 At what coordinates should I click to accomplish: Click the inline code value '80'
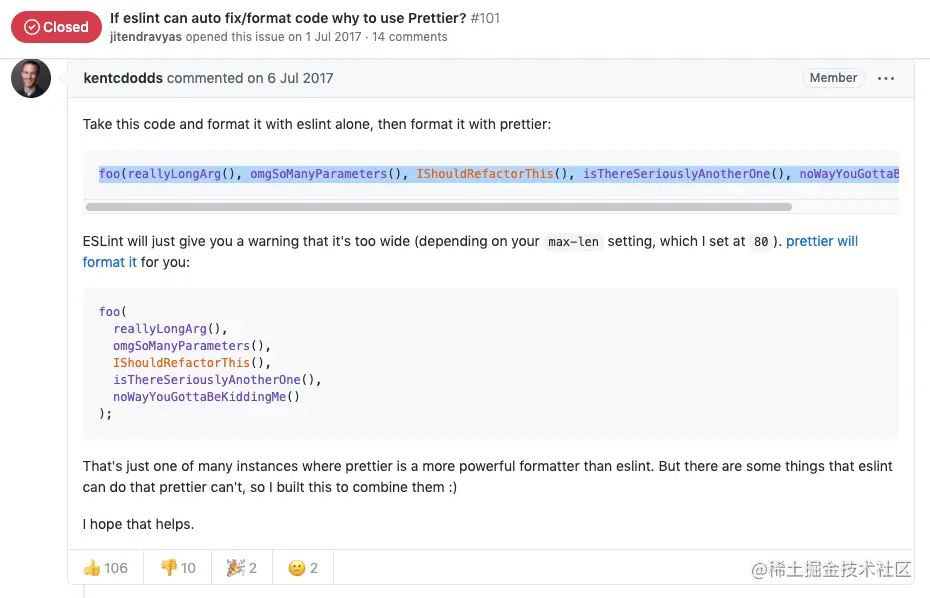pos(761,242)
